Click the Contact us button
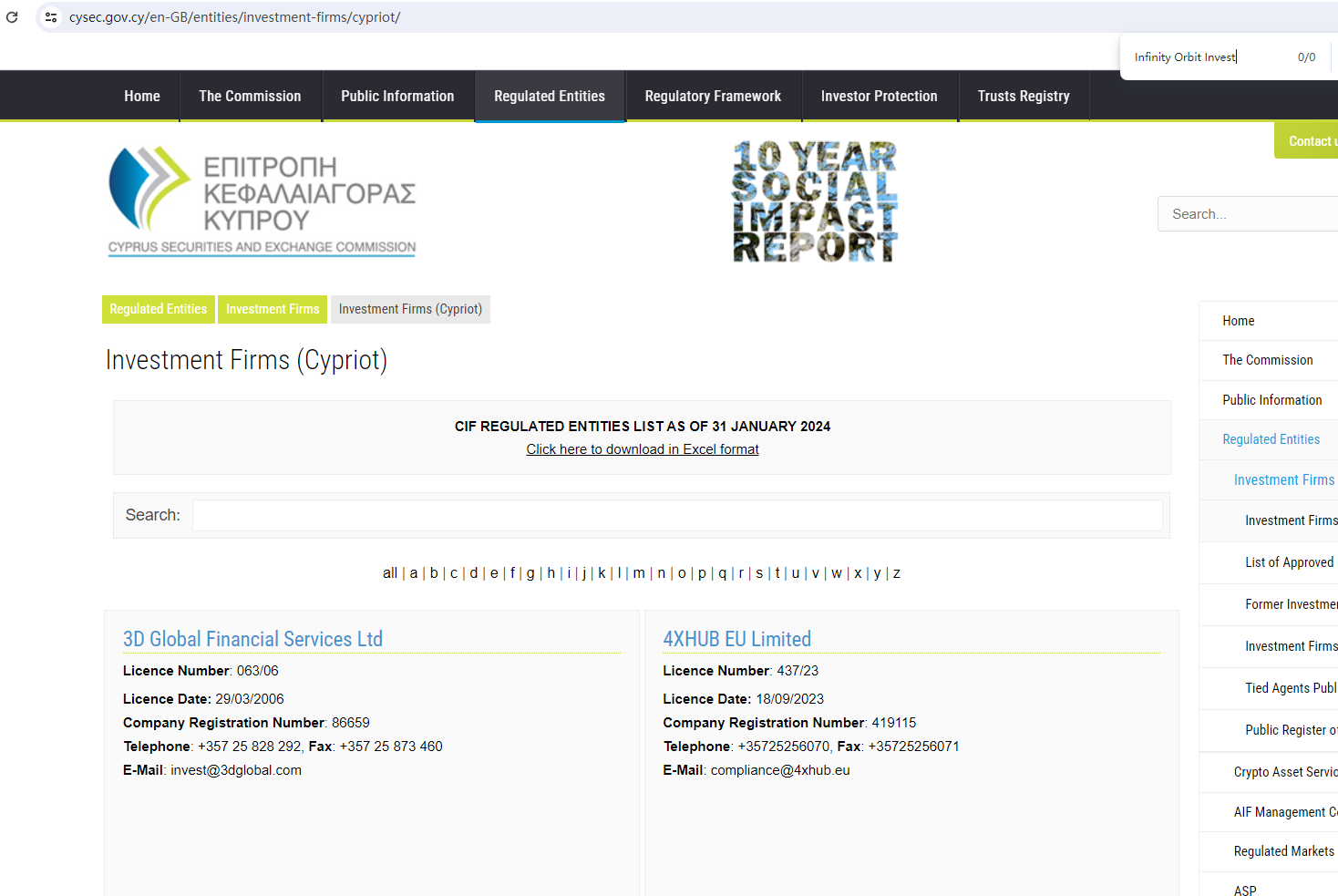The height and width of the screenshot is (896, 1338). [1309, 141]
